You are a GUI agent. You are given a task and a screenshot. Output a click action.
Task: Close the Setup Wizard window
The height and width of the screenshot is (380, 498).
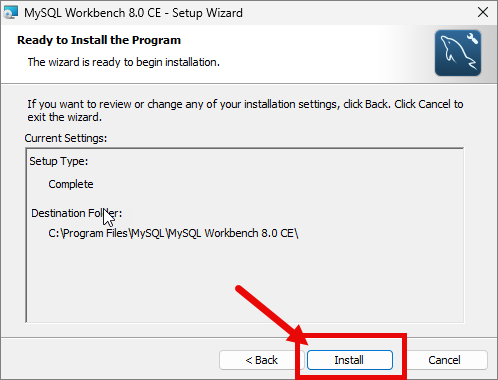click(483, 13)
